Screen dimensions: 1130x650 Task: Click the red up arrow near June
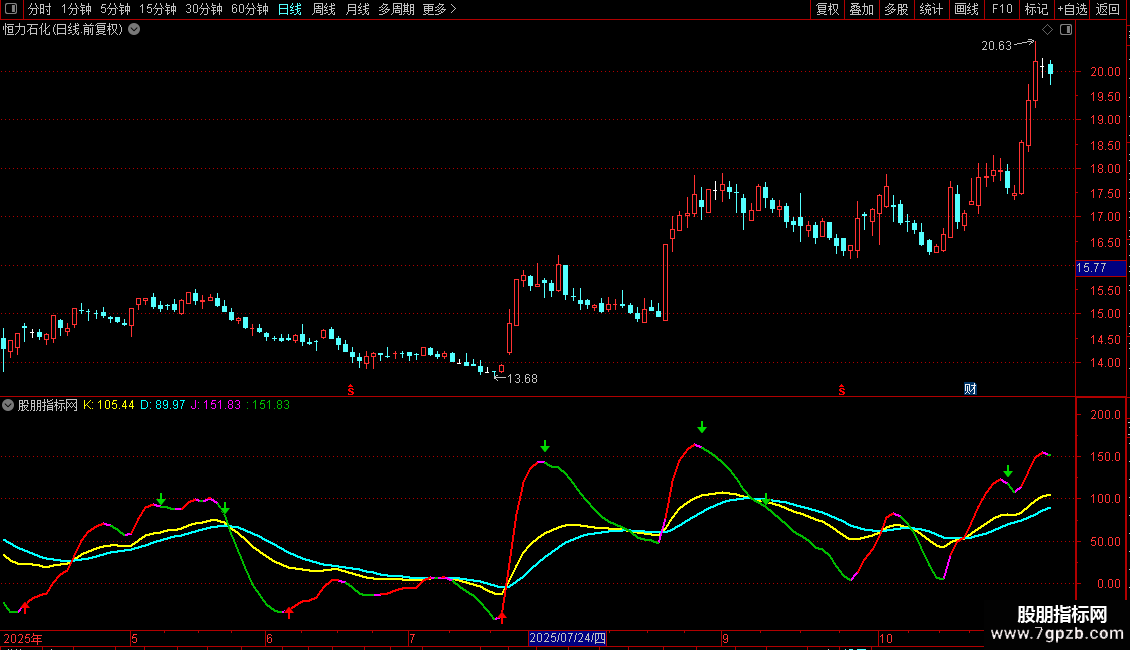coord(289,611)
